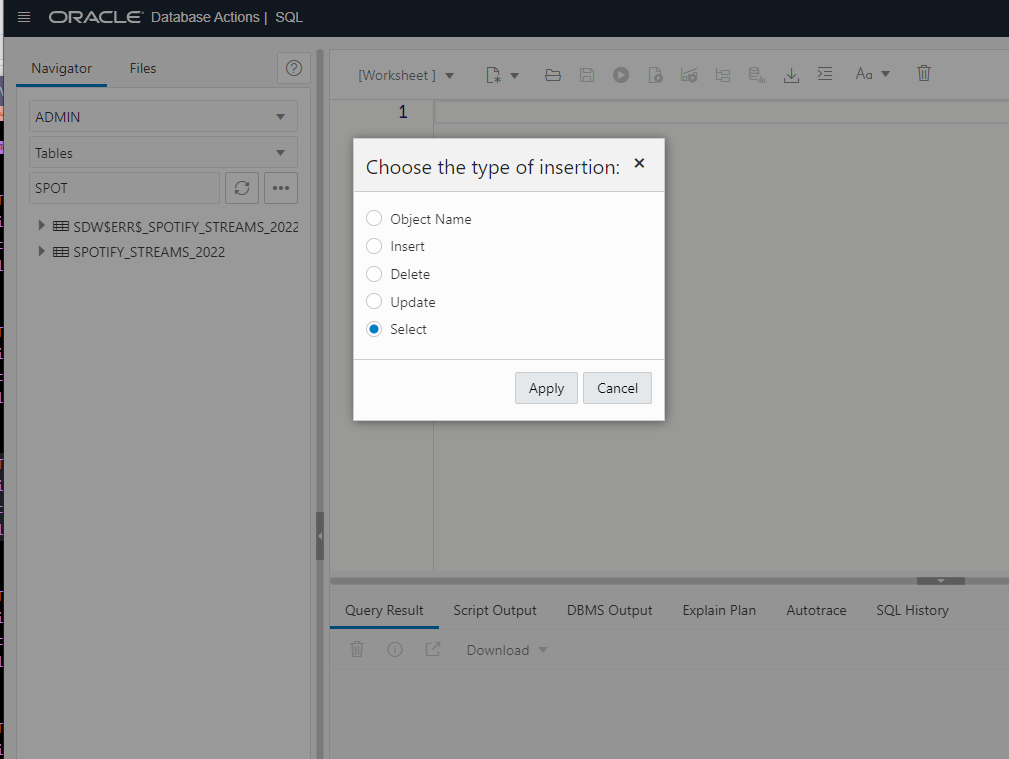Close the insertion type dialog
Viewport: 1009px width, 759px height.
coord(639,164)
